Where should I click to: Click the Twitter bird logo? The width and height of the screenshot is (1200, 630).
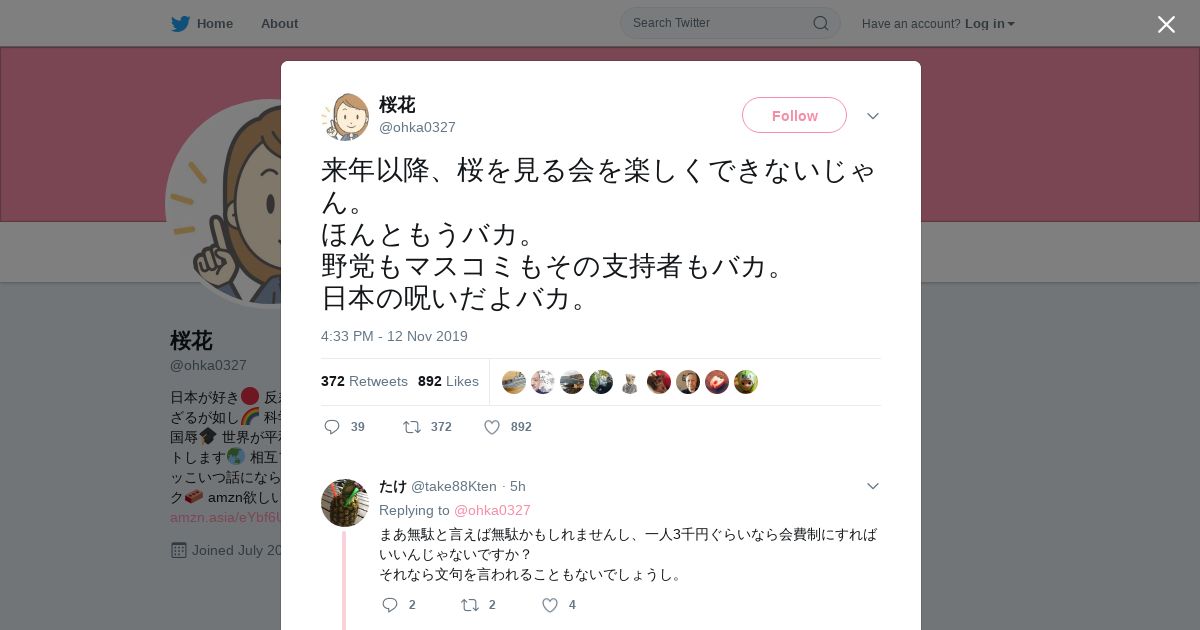180,23
